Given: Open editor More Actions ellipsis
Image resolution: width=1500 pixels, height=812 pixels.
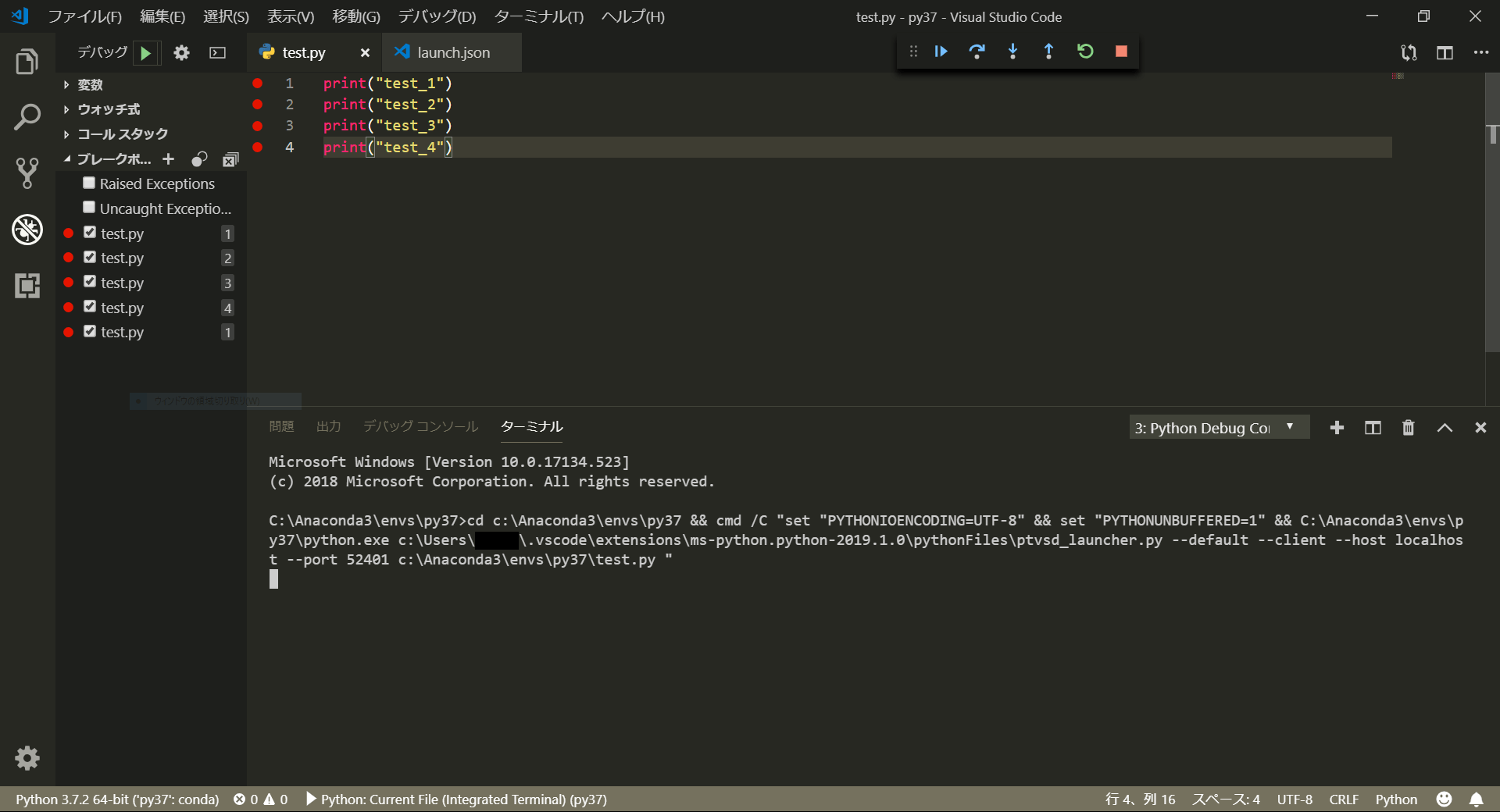Looking at the screenshot, I should pos(1480,53).
